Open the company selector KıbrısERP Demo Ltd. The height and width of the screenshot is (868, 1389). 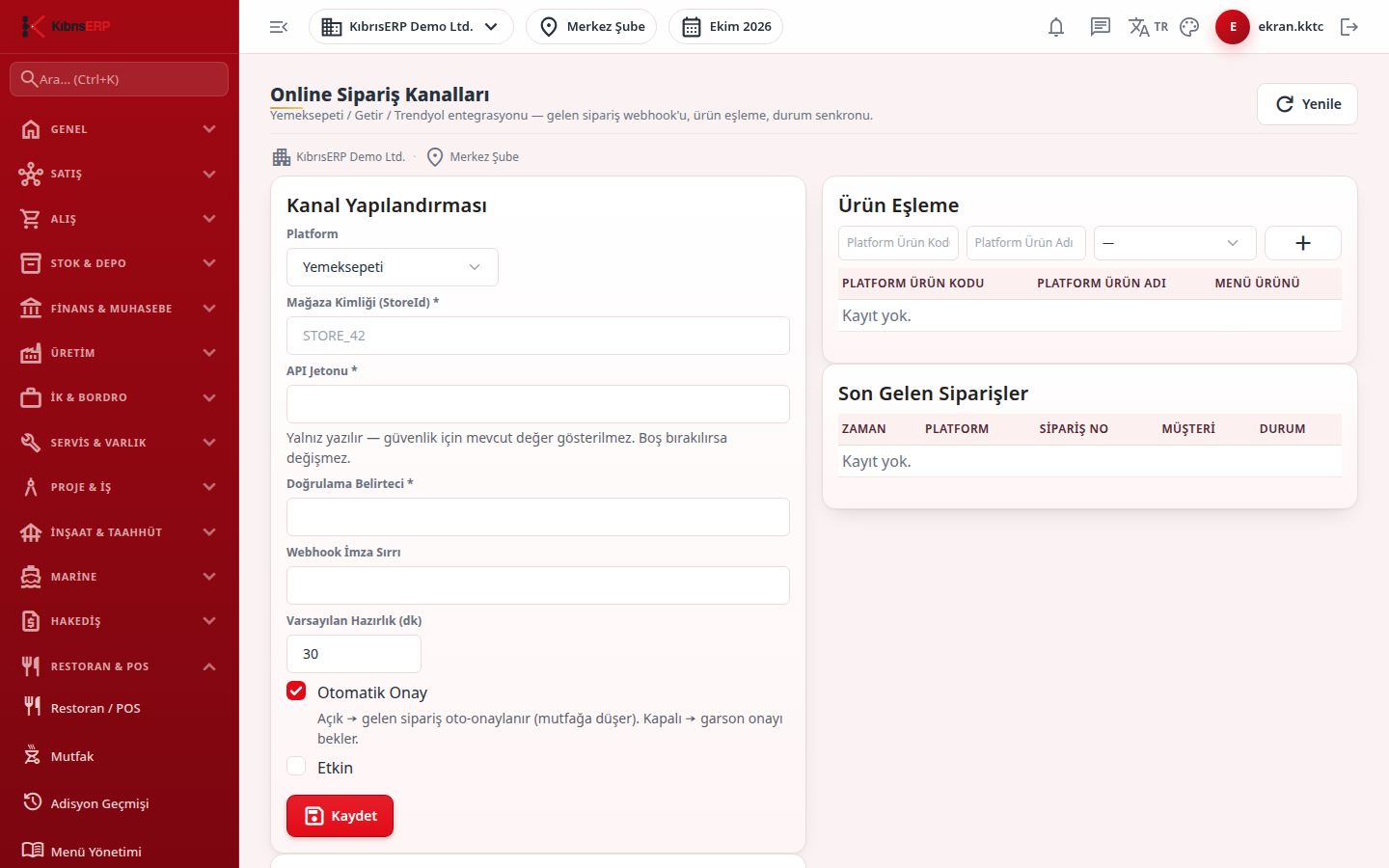[411, 27]
